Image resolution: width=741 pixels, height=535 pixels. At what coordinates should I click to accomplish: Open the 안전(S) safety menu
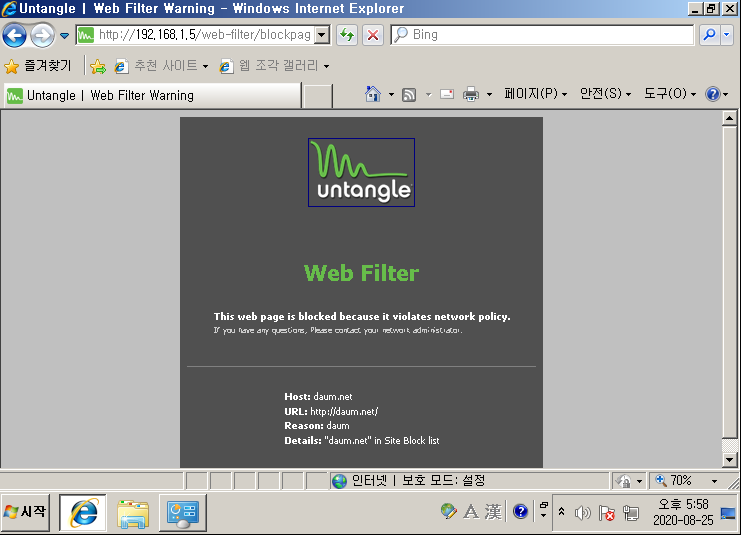pyautogui.click(x=605, y=94)
